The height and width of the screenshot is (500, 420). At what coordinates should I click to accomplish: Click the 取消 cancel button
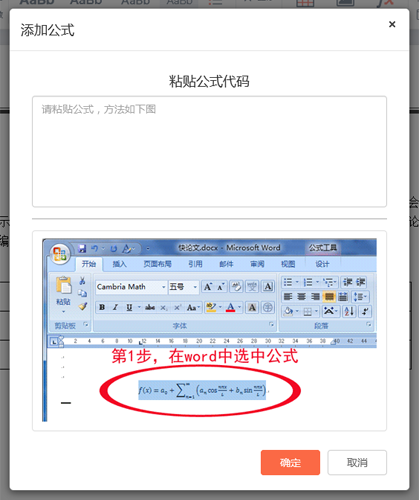357,462
